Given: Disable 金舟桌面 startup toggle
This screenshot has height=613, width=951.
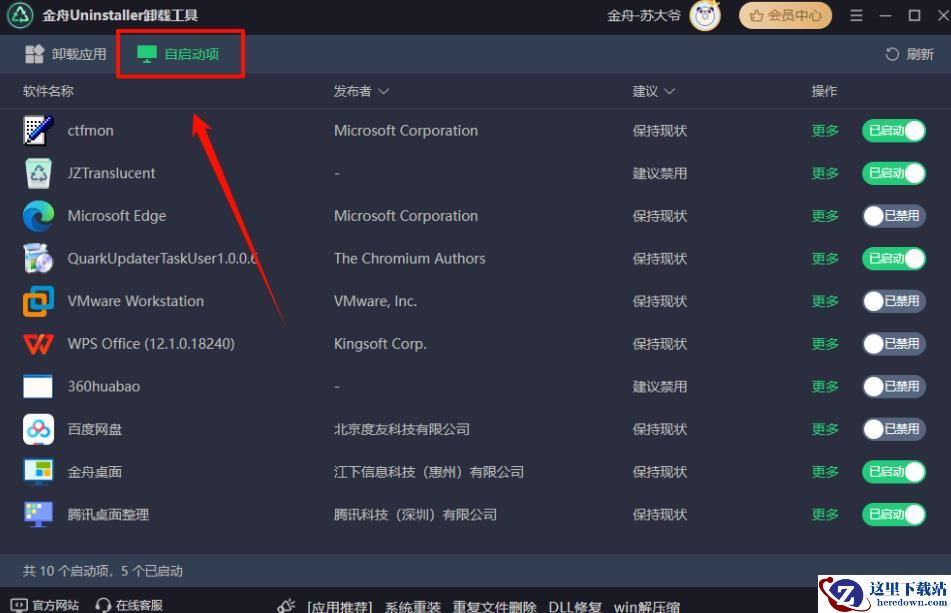Looking at the screenshot, I should tap(894, 472).
